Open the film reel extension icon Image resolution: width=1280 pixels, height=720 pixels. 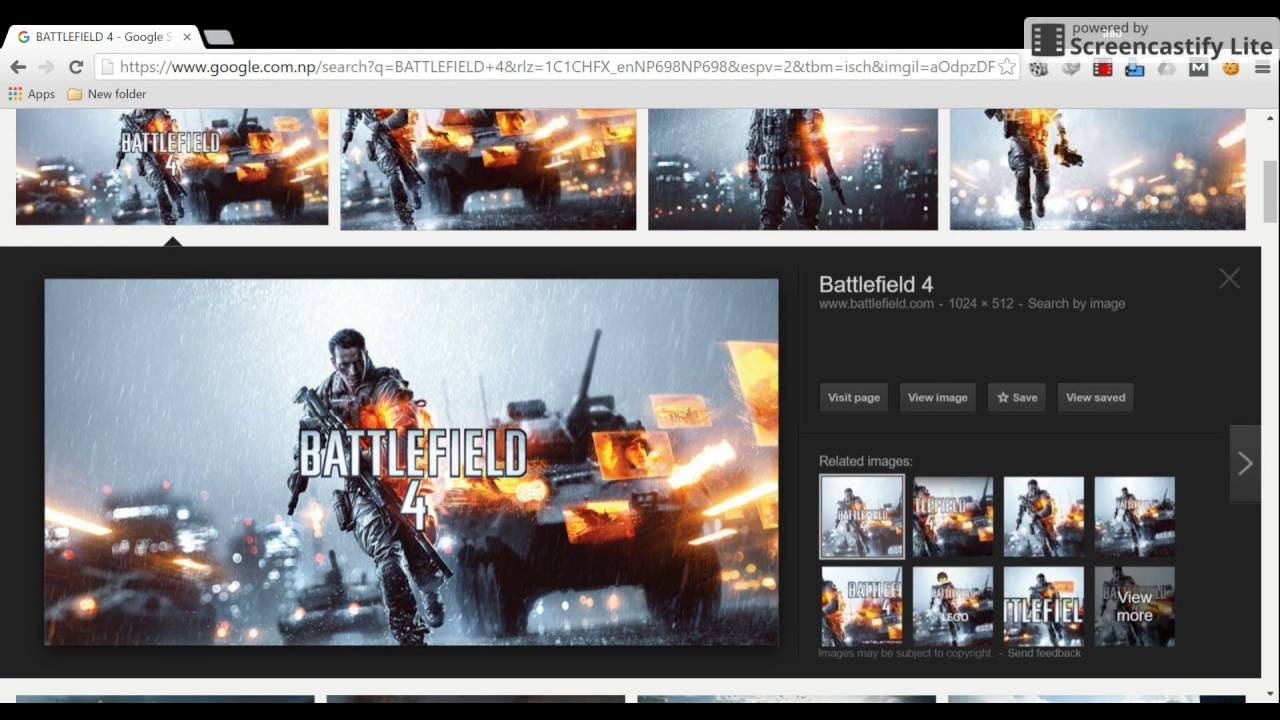click(x=1039, y=68)
